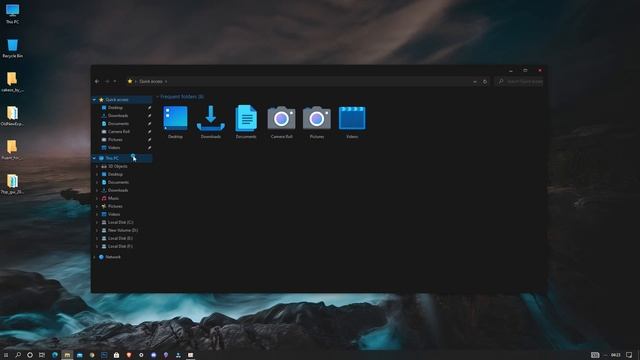Viewport: 640px width, 360px height.
Task: Go back using the navigation arrow
Action: [x=97, y=82]
